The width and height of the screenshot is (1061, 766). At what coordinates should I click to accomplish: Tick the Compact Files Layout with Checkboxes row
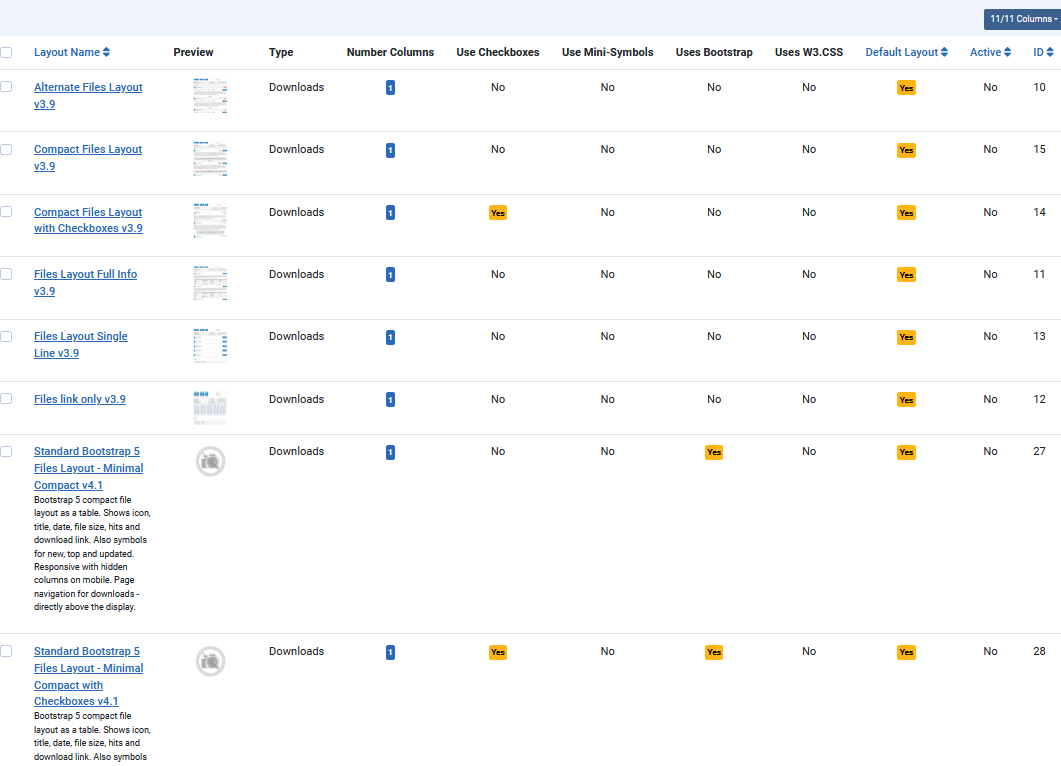tap(6, 211)
